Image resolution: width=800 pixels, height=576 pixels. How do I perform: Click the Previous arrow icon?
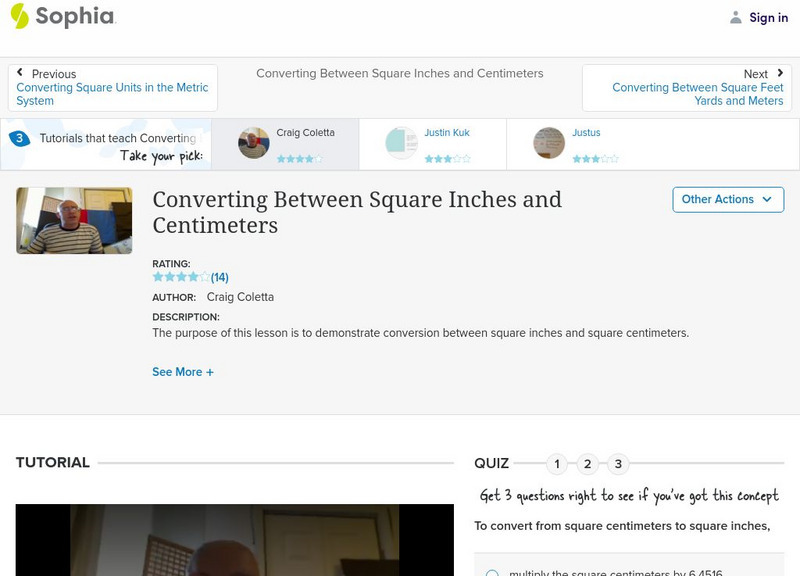[x=20, y=74]
